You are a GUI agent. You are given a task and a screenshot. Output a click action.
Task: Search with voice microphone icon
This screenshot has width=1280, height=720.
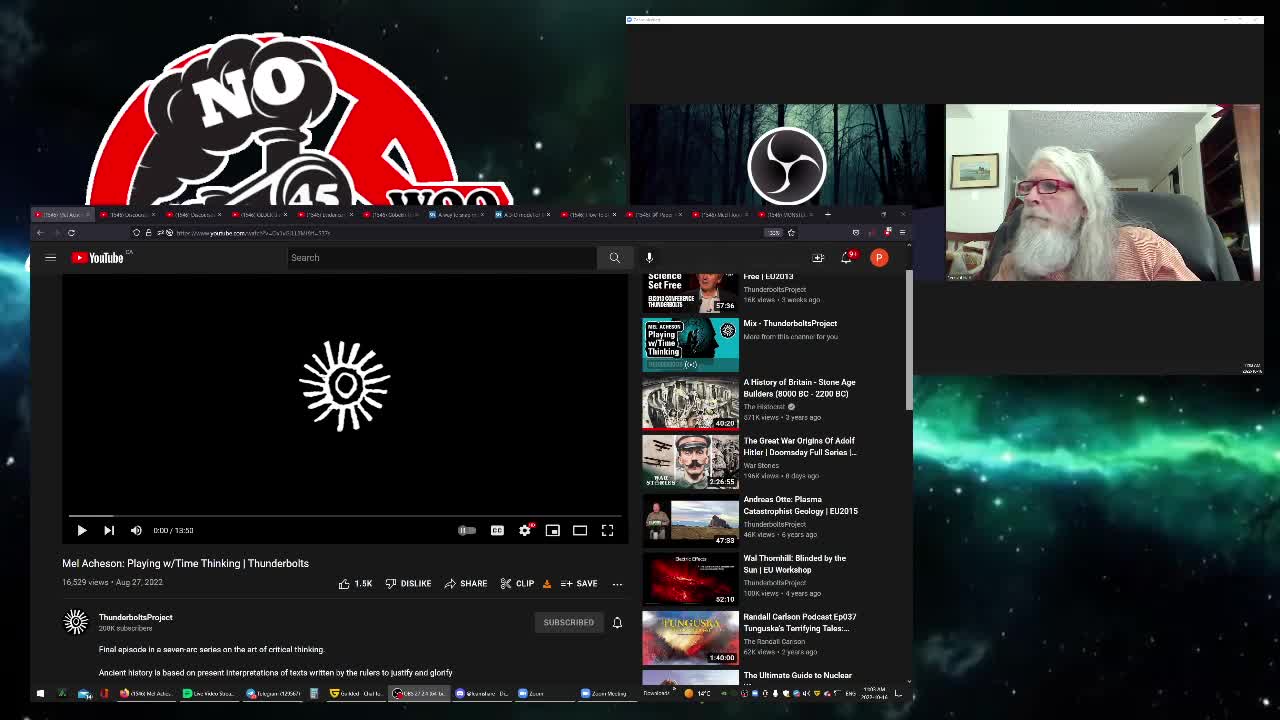pos(649,258)
